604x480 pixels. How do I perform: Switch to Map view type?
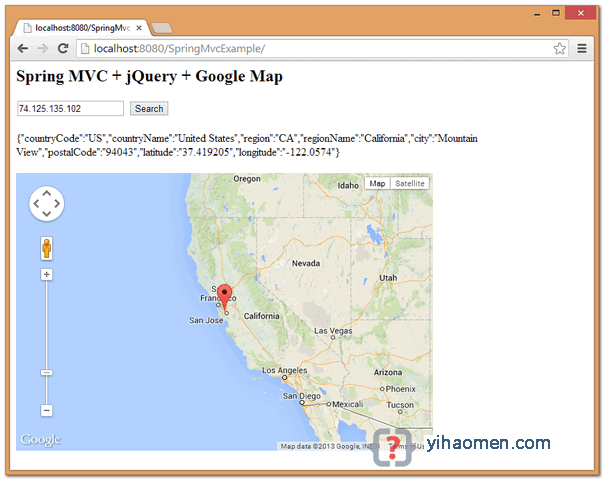click(x=377, y=183)
